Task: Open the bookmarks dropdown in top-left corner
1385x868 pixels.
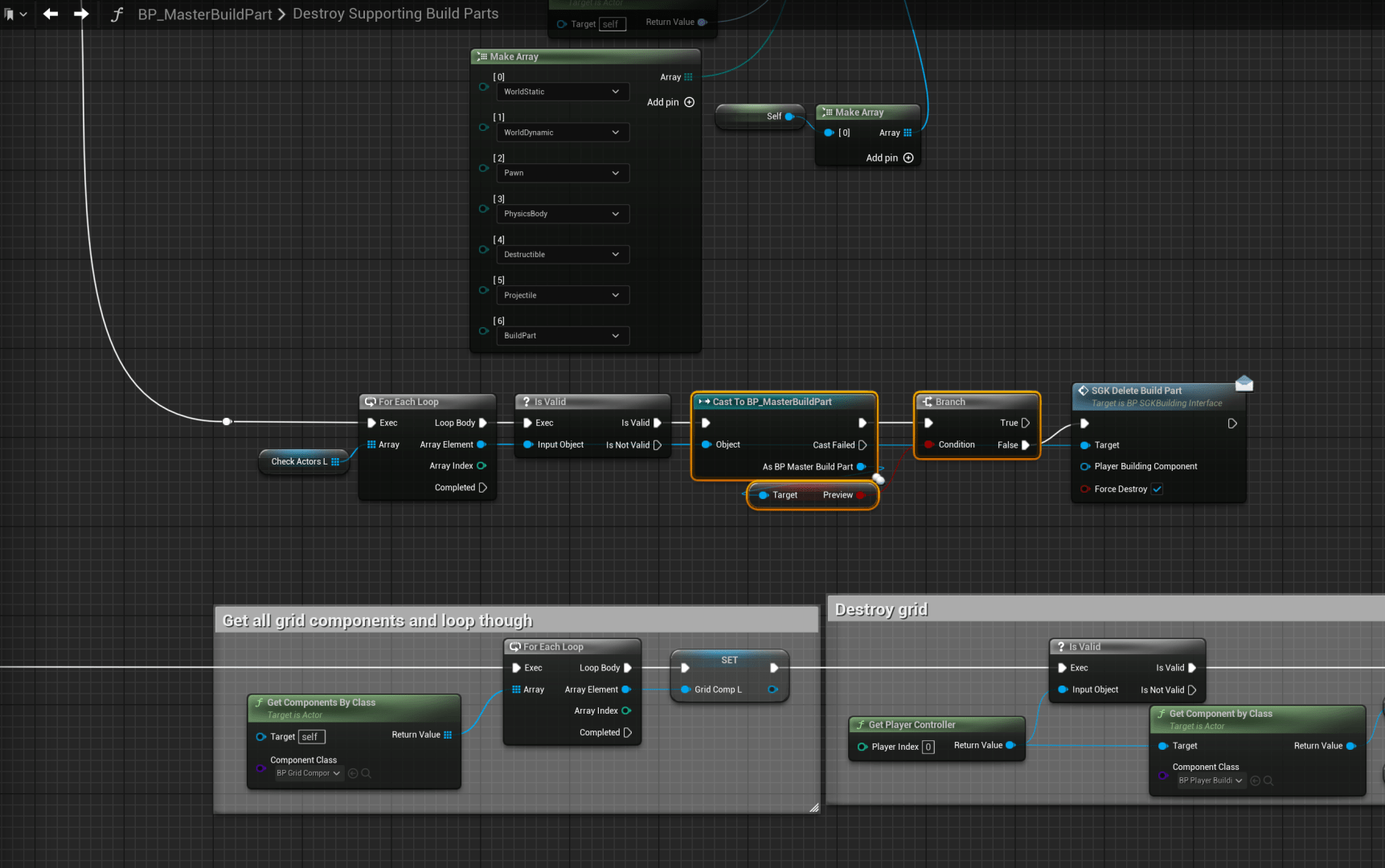Action: [x=15, y=14]
